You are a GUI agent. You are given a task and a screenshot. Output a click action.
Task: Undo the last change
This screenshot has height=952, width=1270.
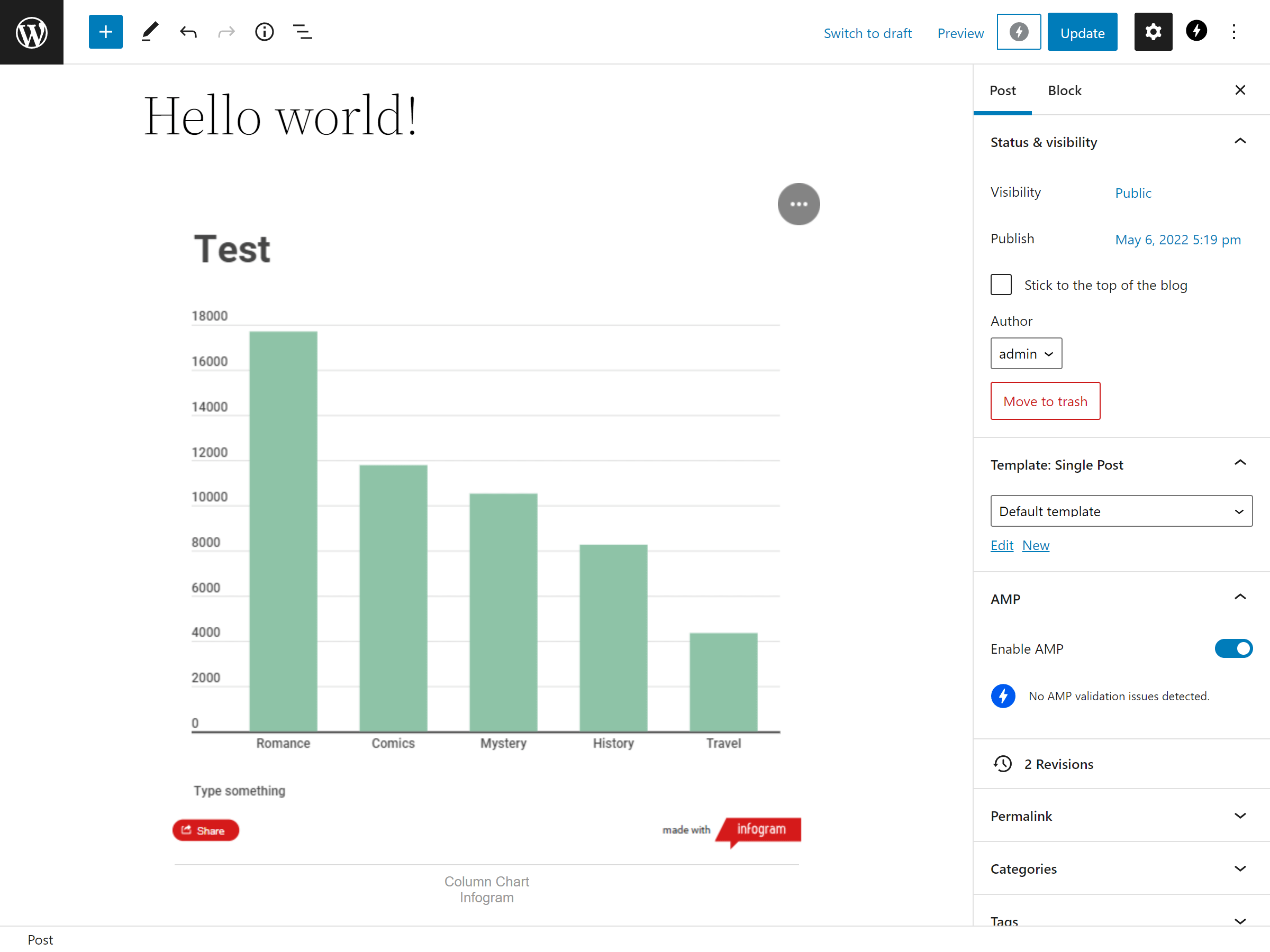pyautogui.click(x=188, y=32)
